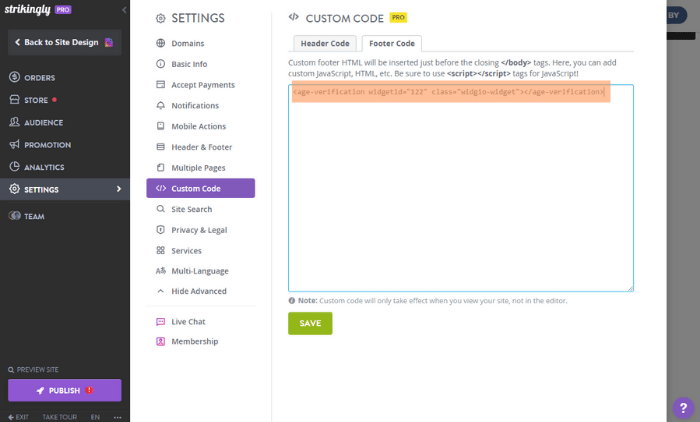Switch to the Footer Code tab

pyautogui.click(x=392, y=43)
